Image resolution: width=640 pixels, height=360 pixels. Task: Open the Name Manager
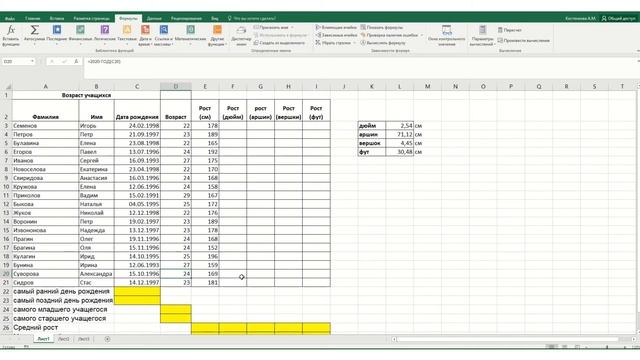[241, 35]
